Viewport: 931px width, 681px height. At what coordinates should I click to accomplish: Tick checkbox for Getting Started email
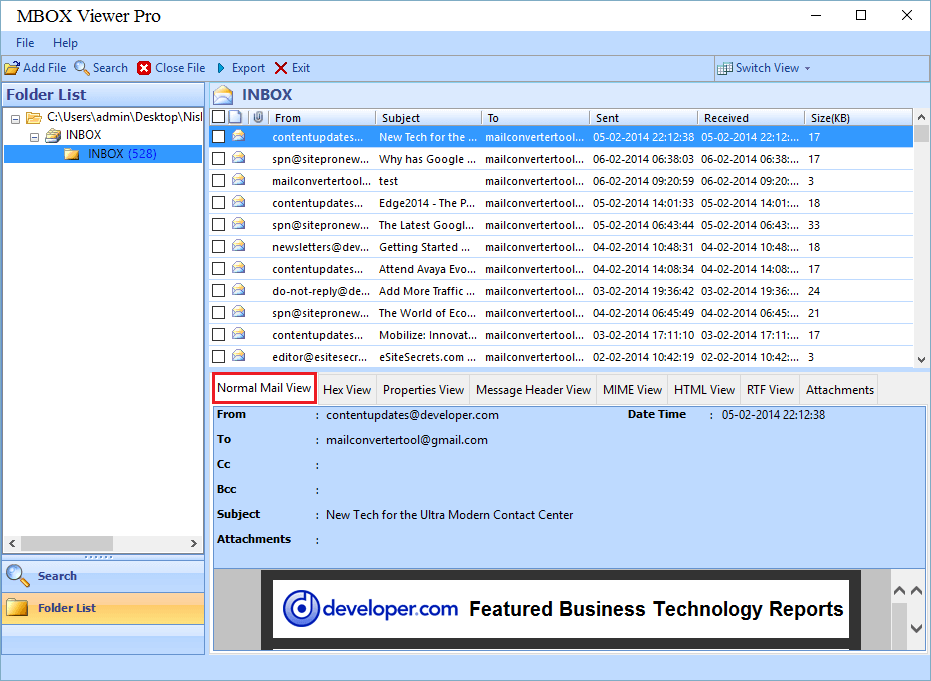(218, 247)
